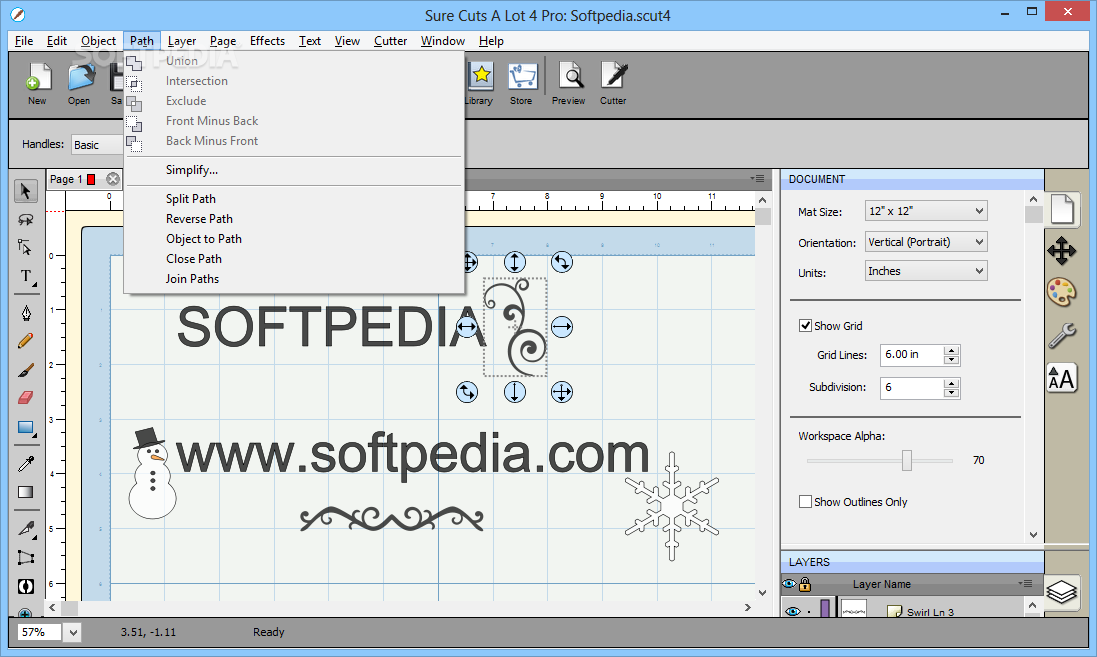The height and width of the screenshot is (657, 1097).
Task: Select the Gradient tool
Action: (26, 492)
